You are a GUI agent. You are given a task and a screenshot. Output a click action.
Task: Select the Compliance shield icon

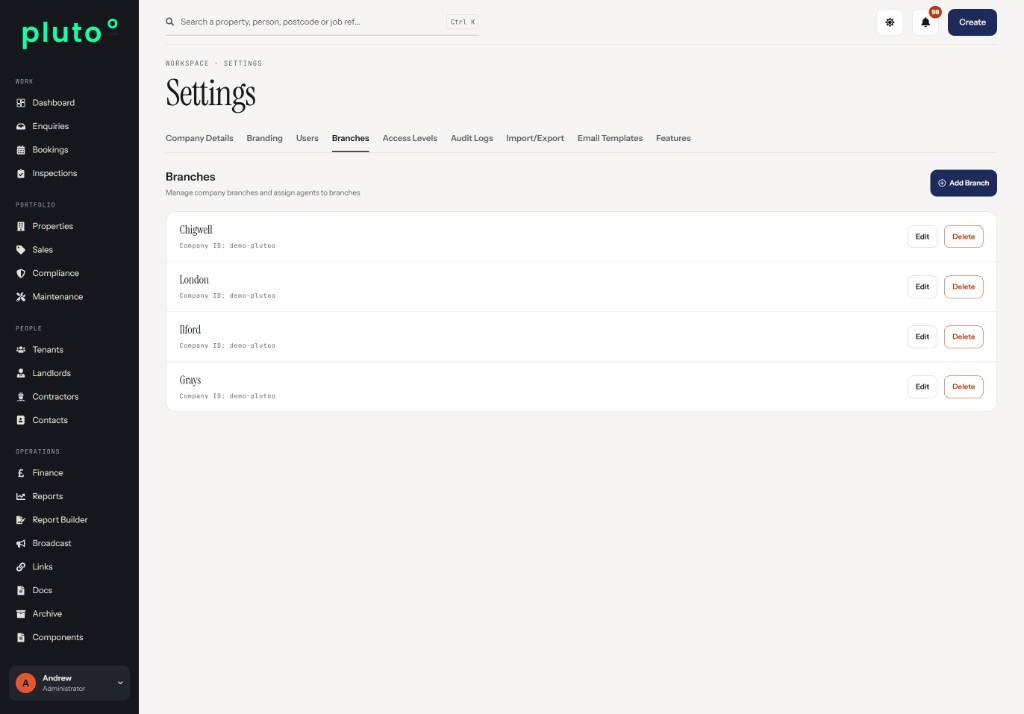(x=21, y=273)
